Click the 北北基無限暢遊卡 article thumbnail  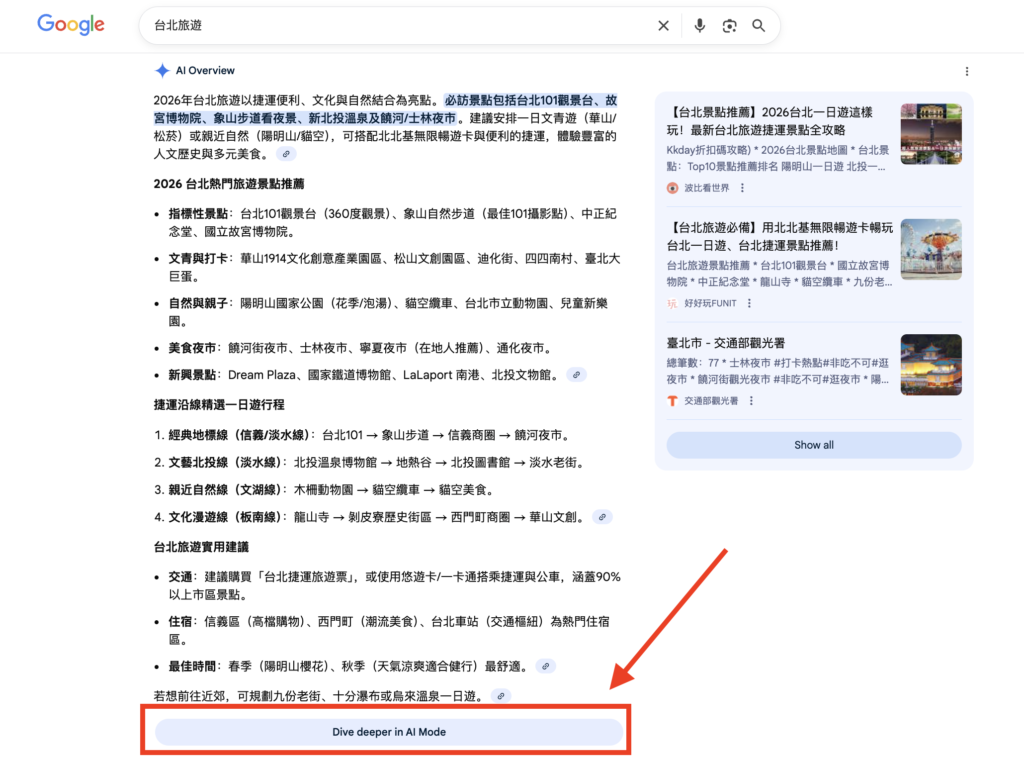(x=930, y=249)
